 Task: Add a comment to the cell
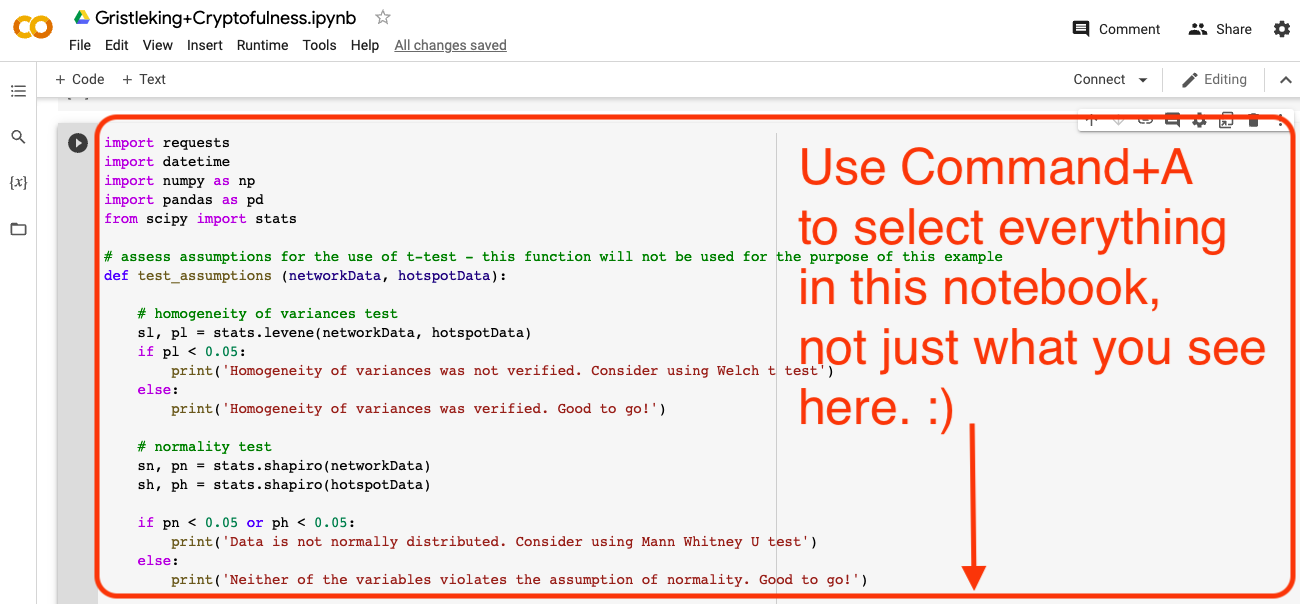click(x=1172, y=120)
